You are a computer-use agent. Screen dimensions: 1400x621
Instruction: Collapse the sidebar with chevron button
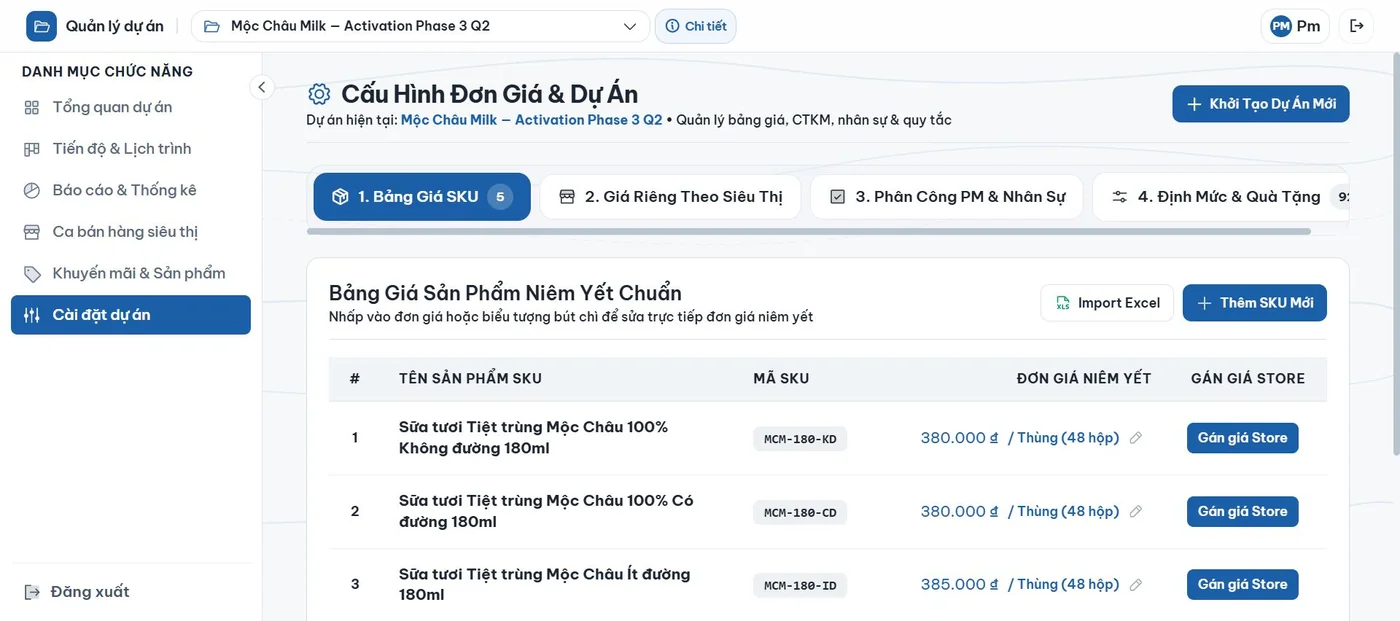click(261, 87)
